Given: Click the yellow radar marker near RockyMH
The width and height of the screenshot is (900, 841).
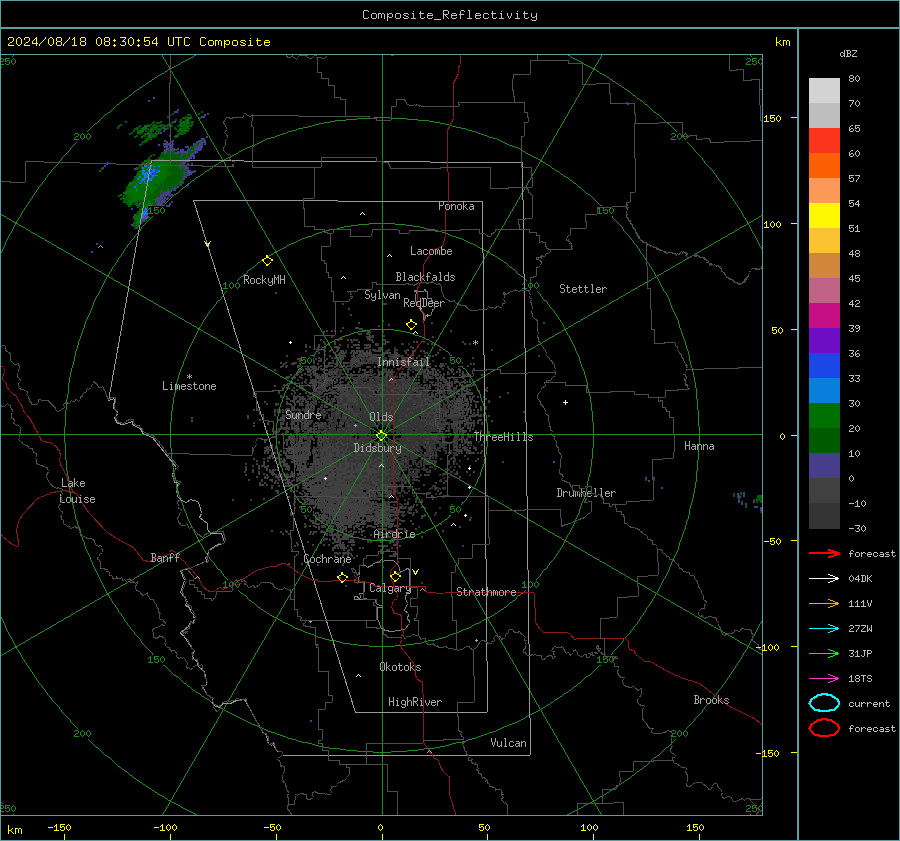Looking at the screenshot, I should pos(267,261).
